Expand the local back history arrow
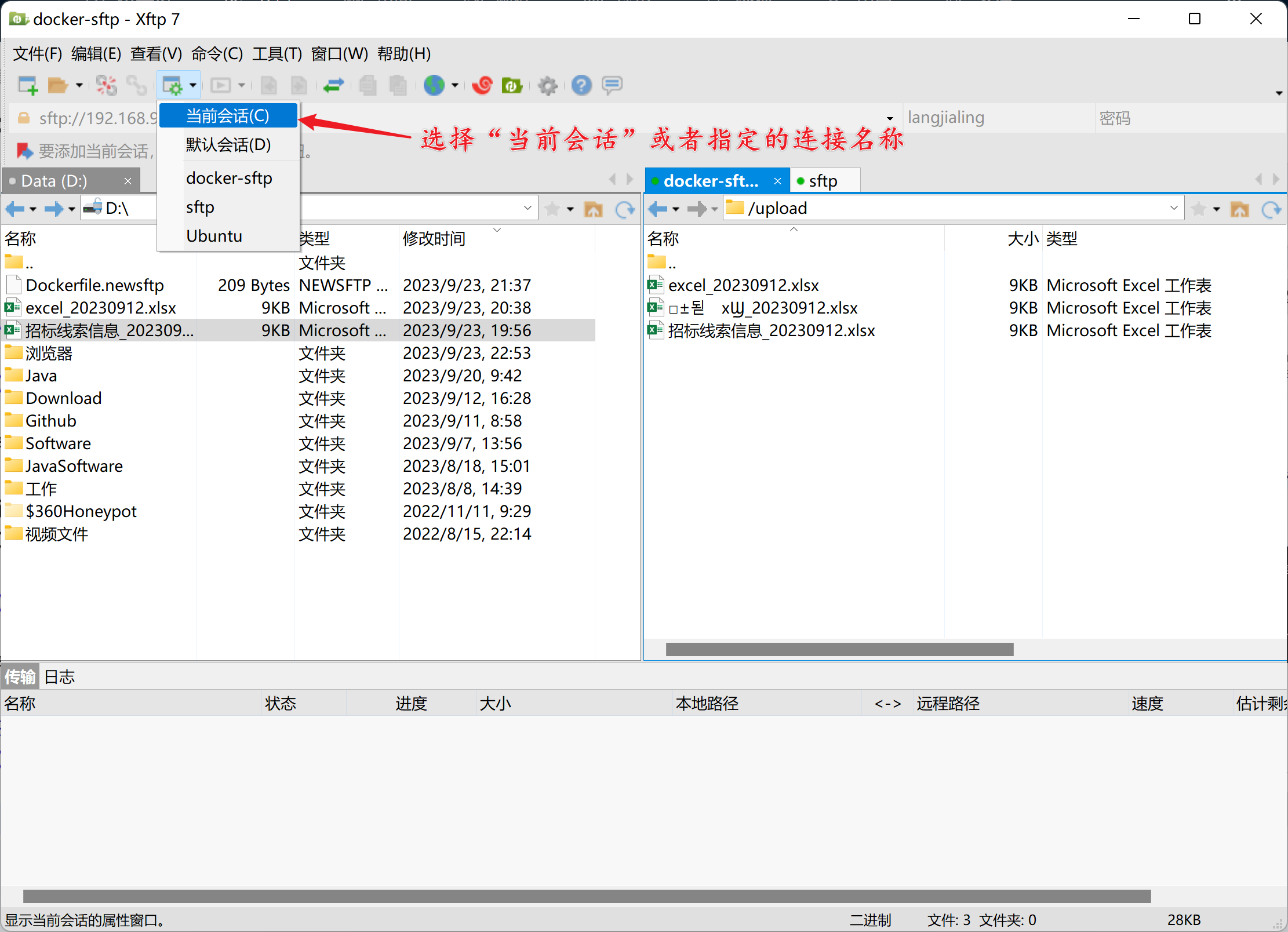The height and width of the screenshot is (932, 1288). point(33,209)
